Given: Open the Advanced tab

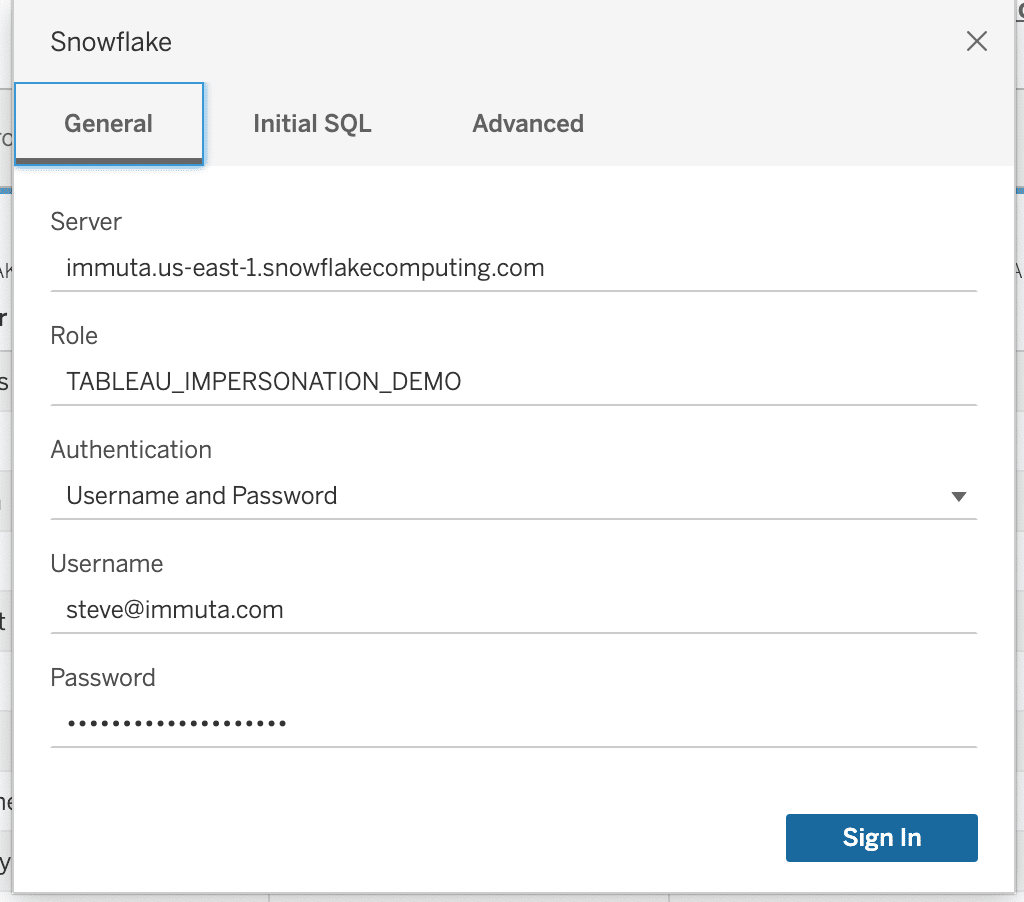Looking at the screenshot, I should click(x=528, y=123).
